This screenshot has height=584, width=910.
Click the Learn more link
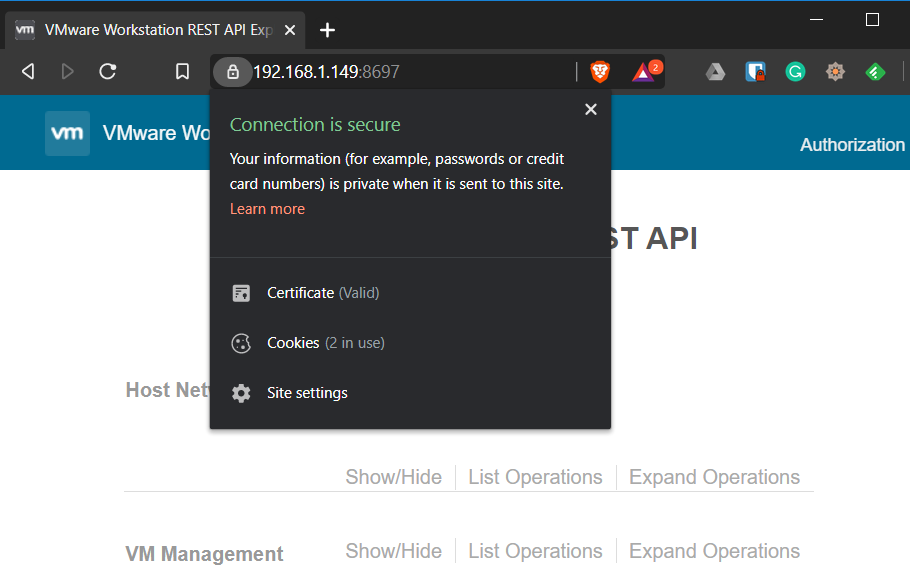pyautogui.click(x=267, y=209)
